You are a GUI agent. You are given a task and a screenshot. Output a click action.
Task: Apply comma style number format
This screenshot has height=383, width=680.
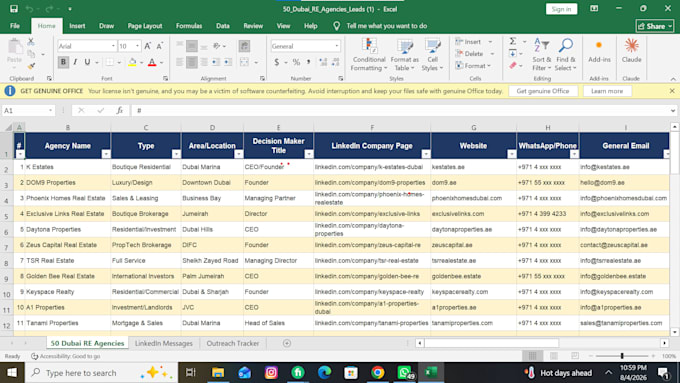point(308,62)
